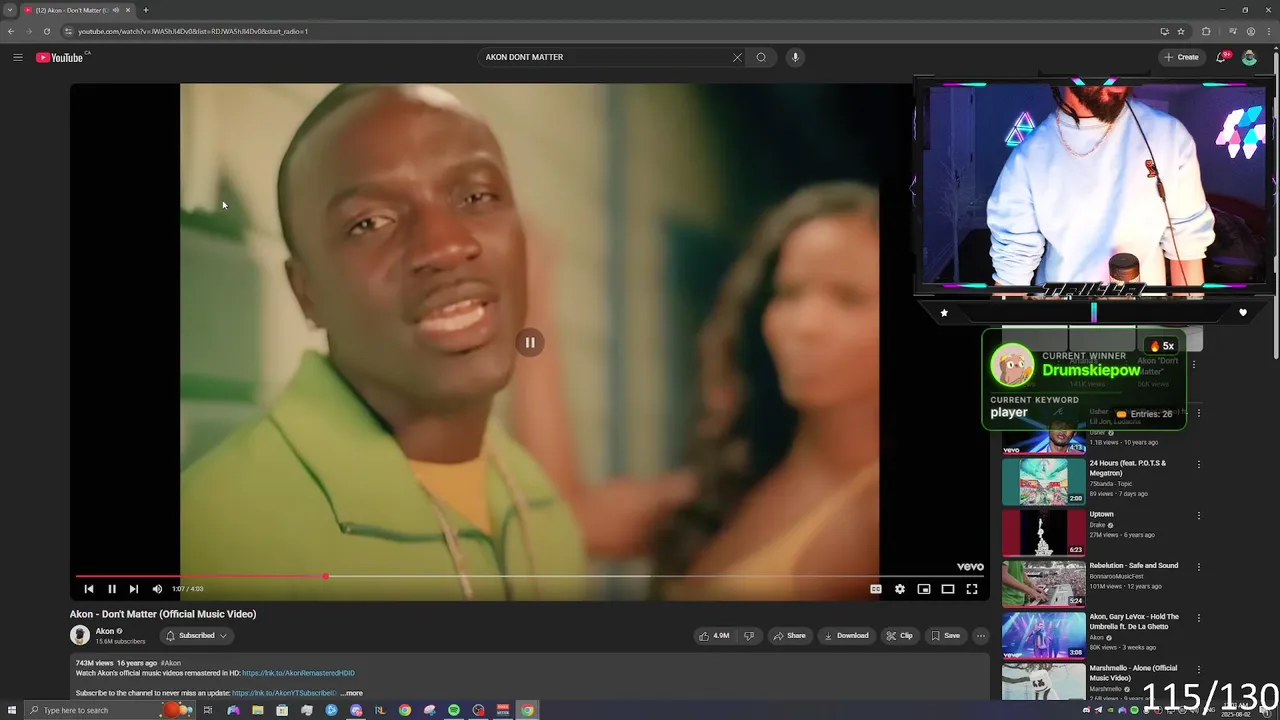Click the star icon on stream overlay
Image resolution: width=1280 pixels, height=720 pixels.
point(944,313)
